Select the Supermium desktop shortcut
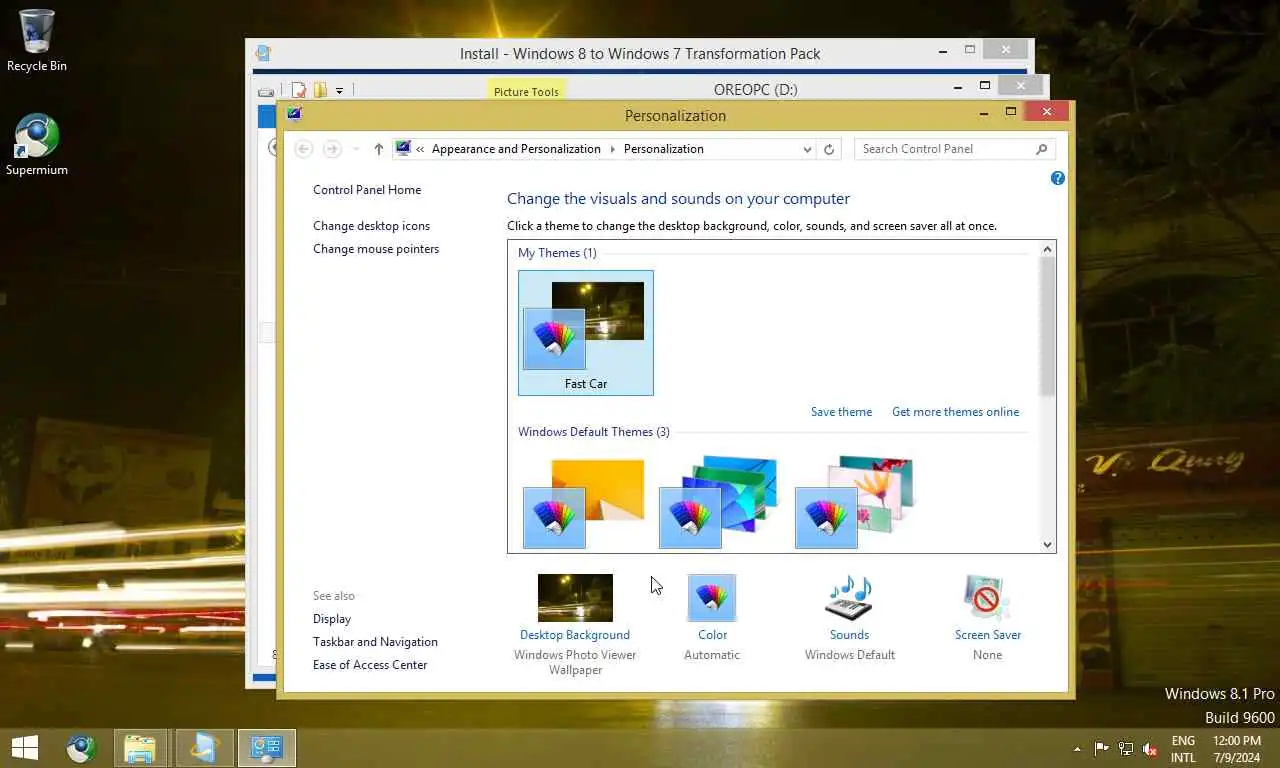 coord(37,145)
